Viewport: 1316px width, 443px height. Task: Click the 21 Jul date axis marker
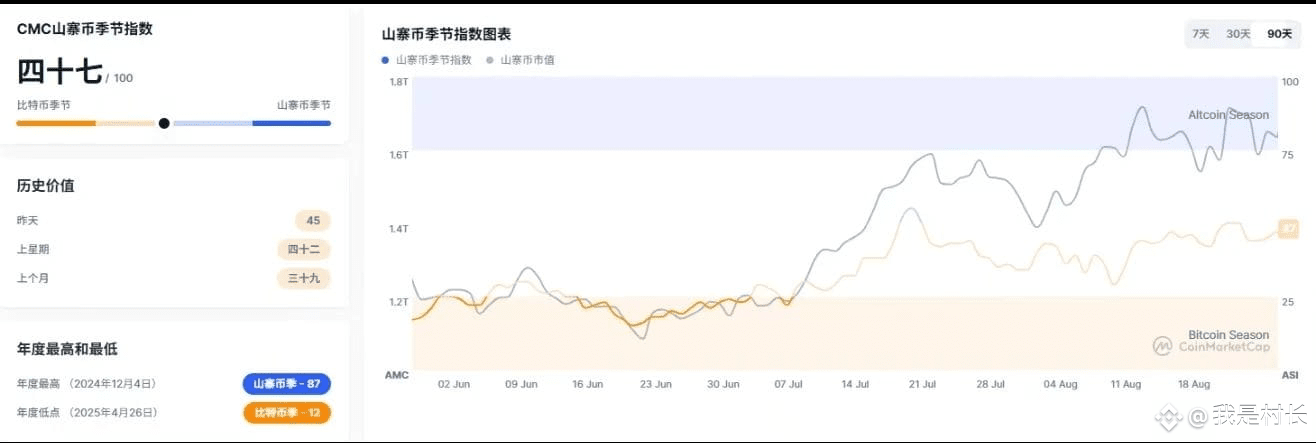pos(922,384)
